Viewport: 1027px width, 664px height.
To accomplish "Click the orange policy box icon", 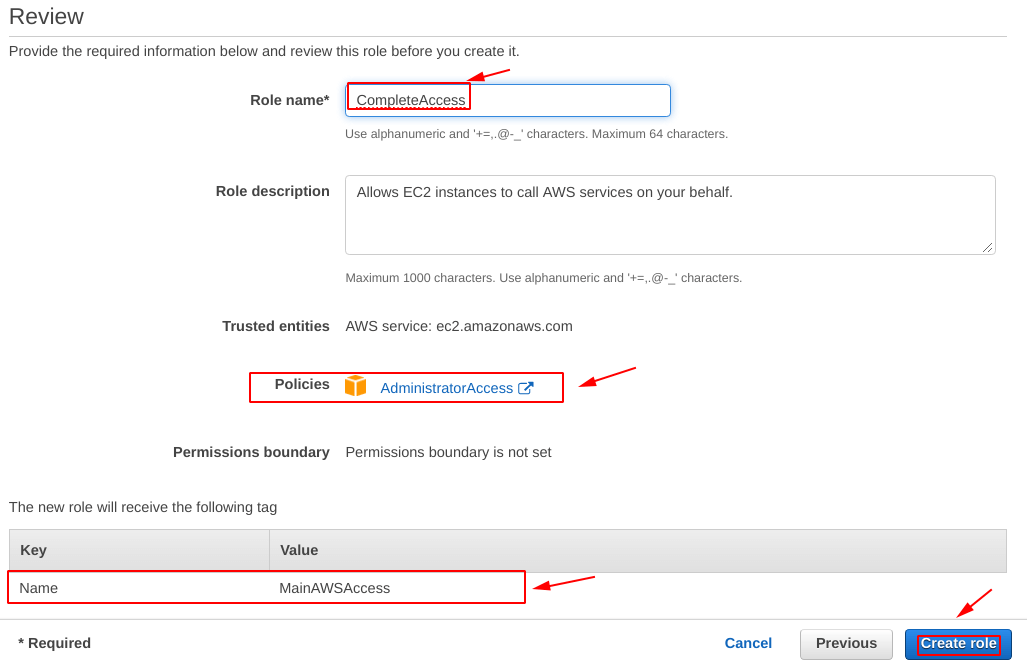I will (x=355, y=386).
